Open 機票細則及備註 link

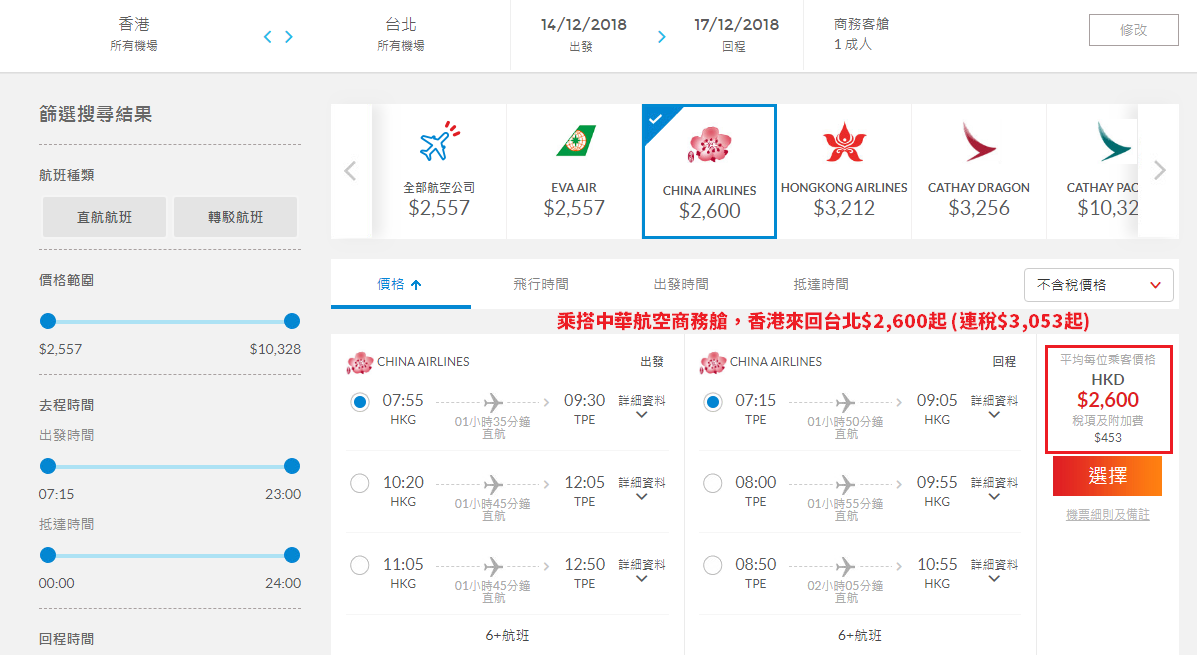[x=1108, y=515]
